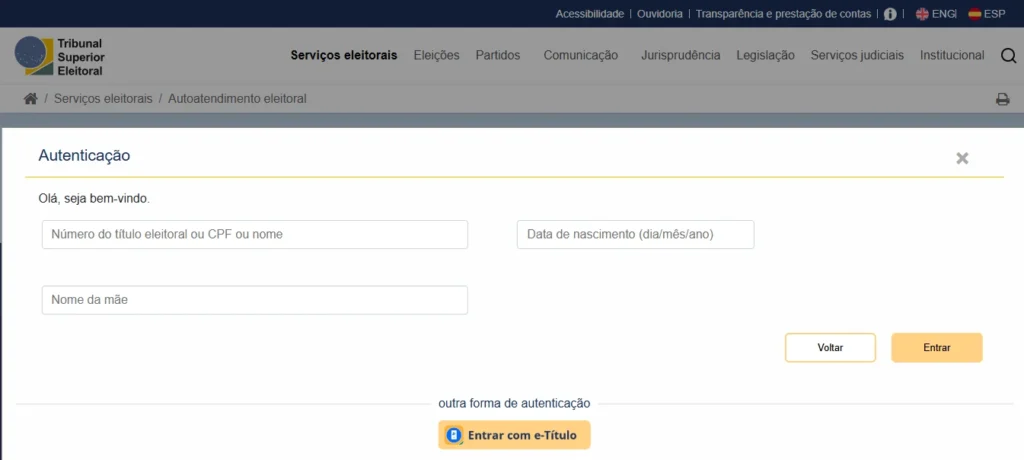Click 'outra forma de autenticação' text
The height and width of the screenshot is (460, 1024).
pyautogui.click(x=514, y=404)
